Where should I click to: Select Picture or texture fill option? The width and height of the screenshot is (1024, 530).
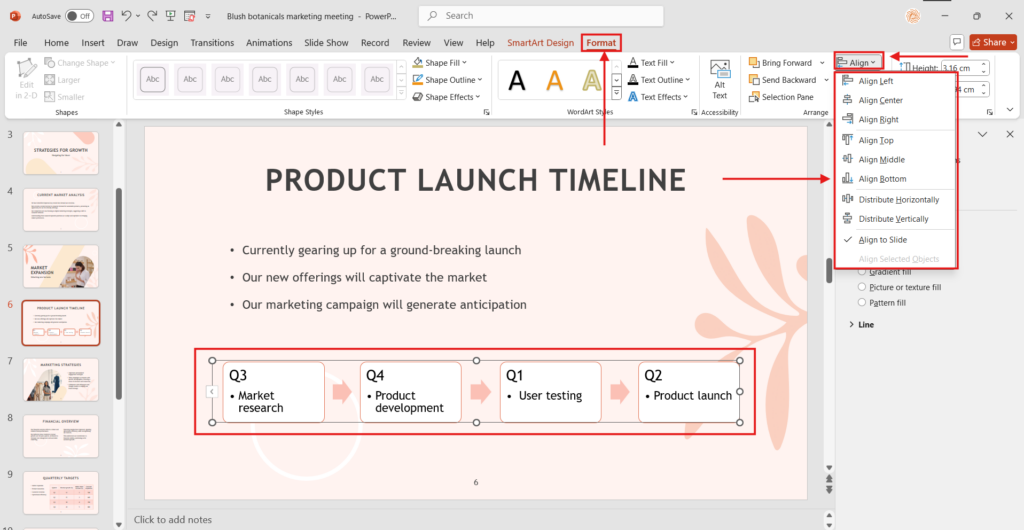[862, 287]
